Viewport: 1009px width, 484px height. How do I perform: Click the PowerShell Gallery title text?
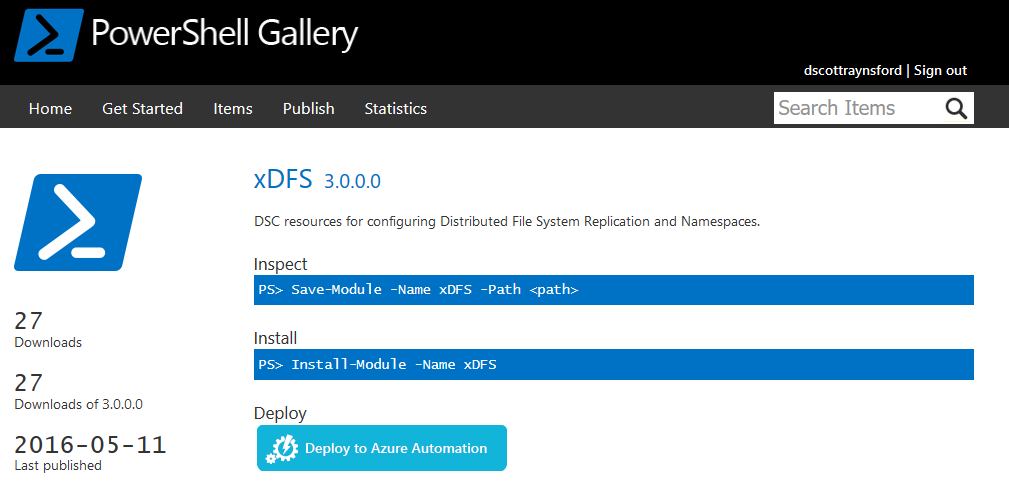pos(225,33)
